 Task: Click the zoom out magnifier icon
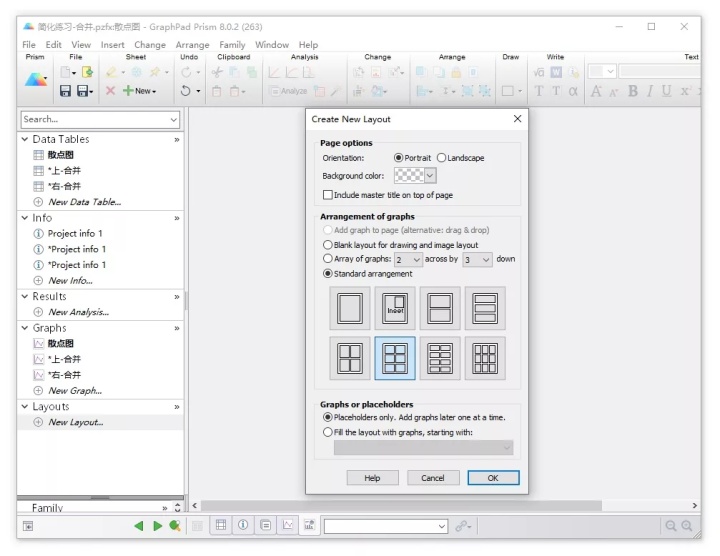click(671, 526)
